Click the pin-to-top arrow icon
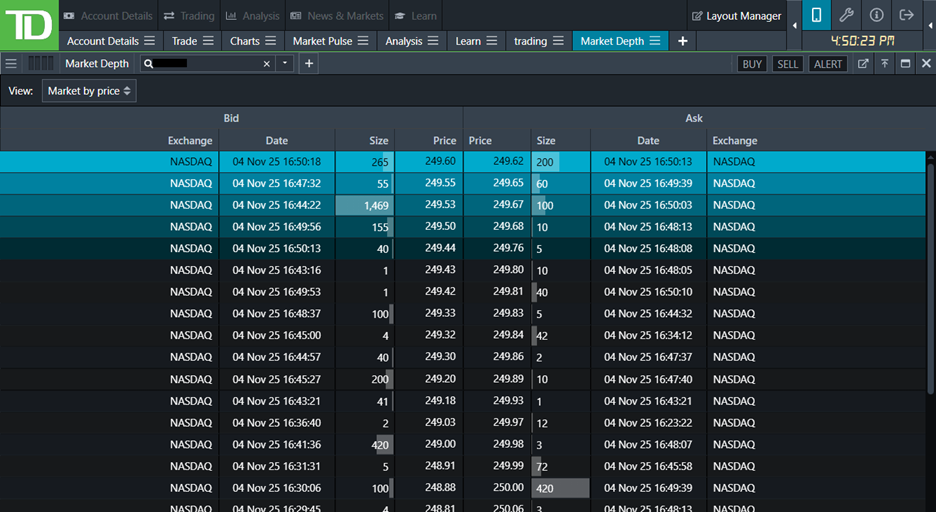The width and height of the screenshot is (936, 512). pyautogui.click(x=884, y=63)
